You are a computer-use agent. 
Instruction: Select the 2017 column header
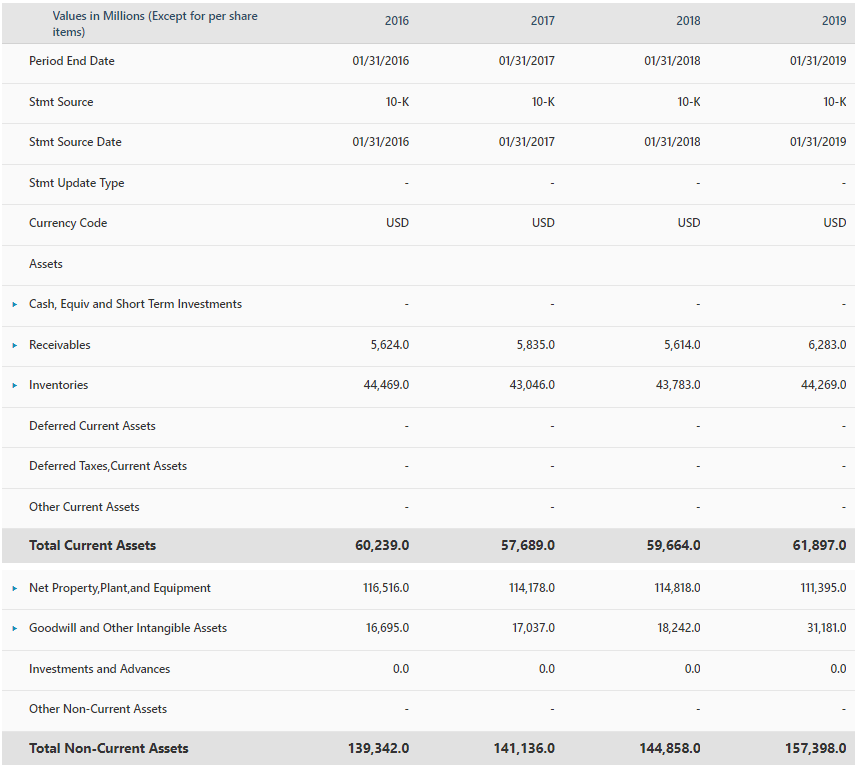coord(542,20)
